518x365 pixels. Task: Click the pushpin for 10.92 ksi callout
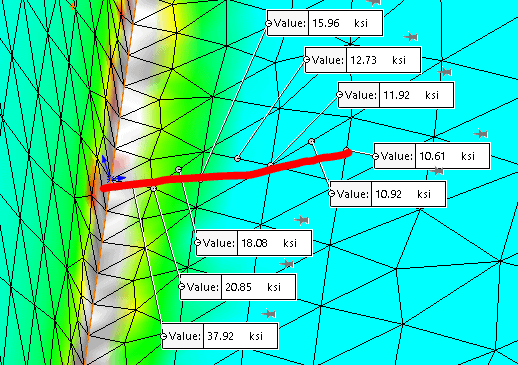click(x=436, y=171)
